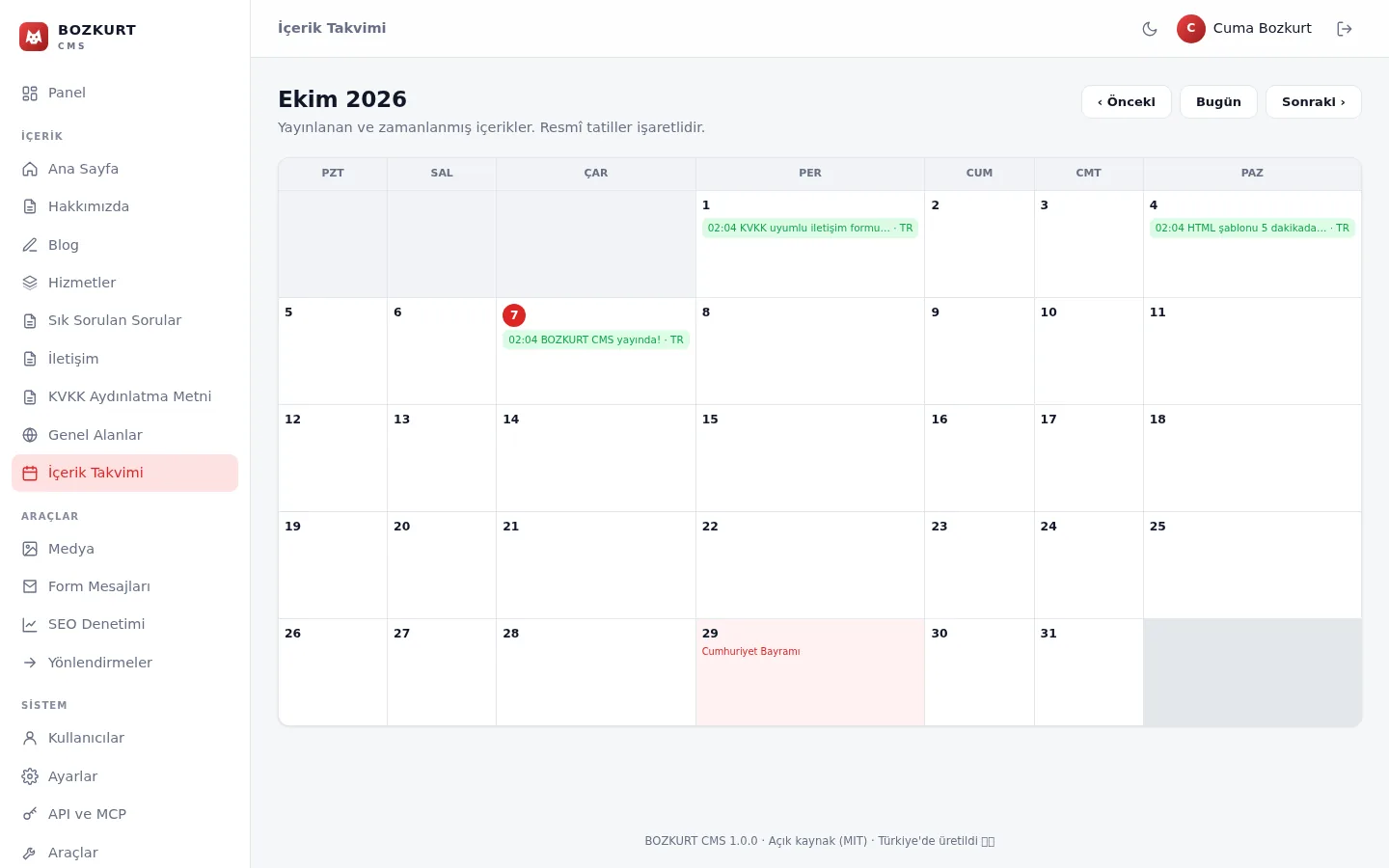Viewport: 1389px width, 868px height.
Task: Open the KVKK uyumlu iletişim formu event
Action: coord(810,229)
